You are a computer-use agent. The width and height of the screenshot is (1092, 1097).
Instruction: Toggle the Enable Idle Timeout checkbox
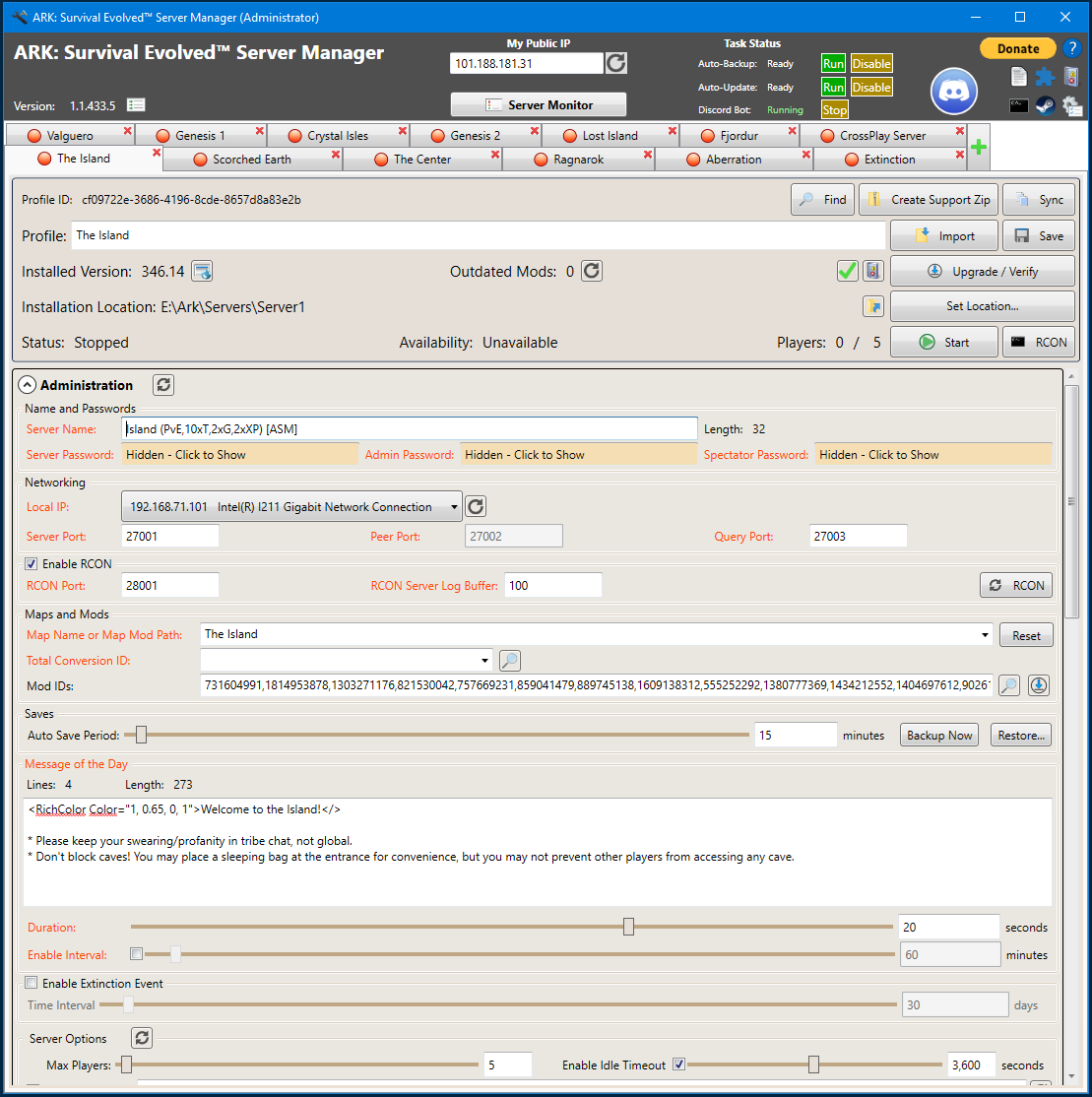678,1065
